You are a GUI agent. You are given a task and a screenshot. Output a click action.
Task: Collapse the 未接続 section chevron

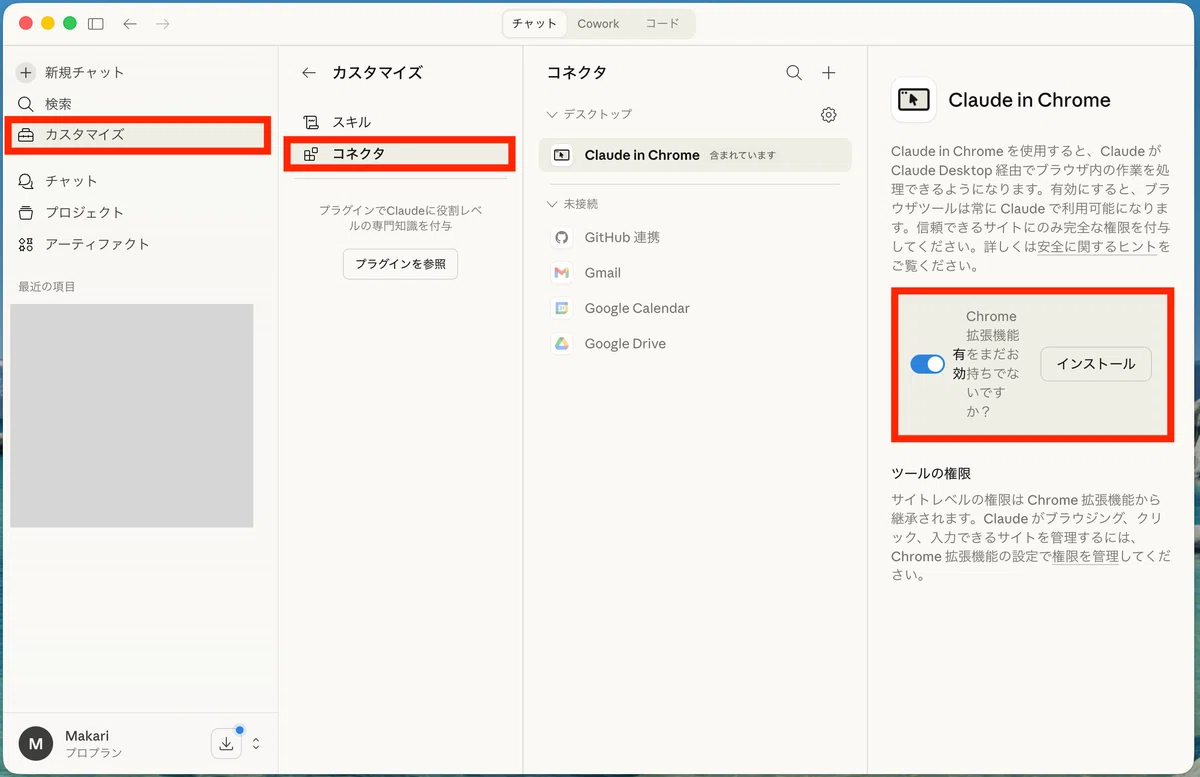click(551, 204)
